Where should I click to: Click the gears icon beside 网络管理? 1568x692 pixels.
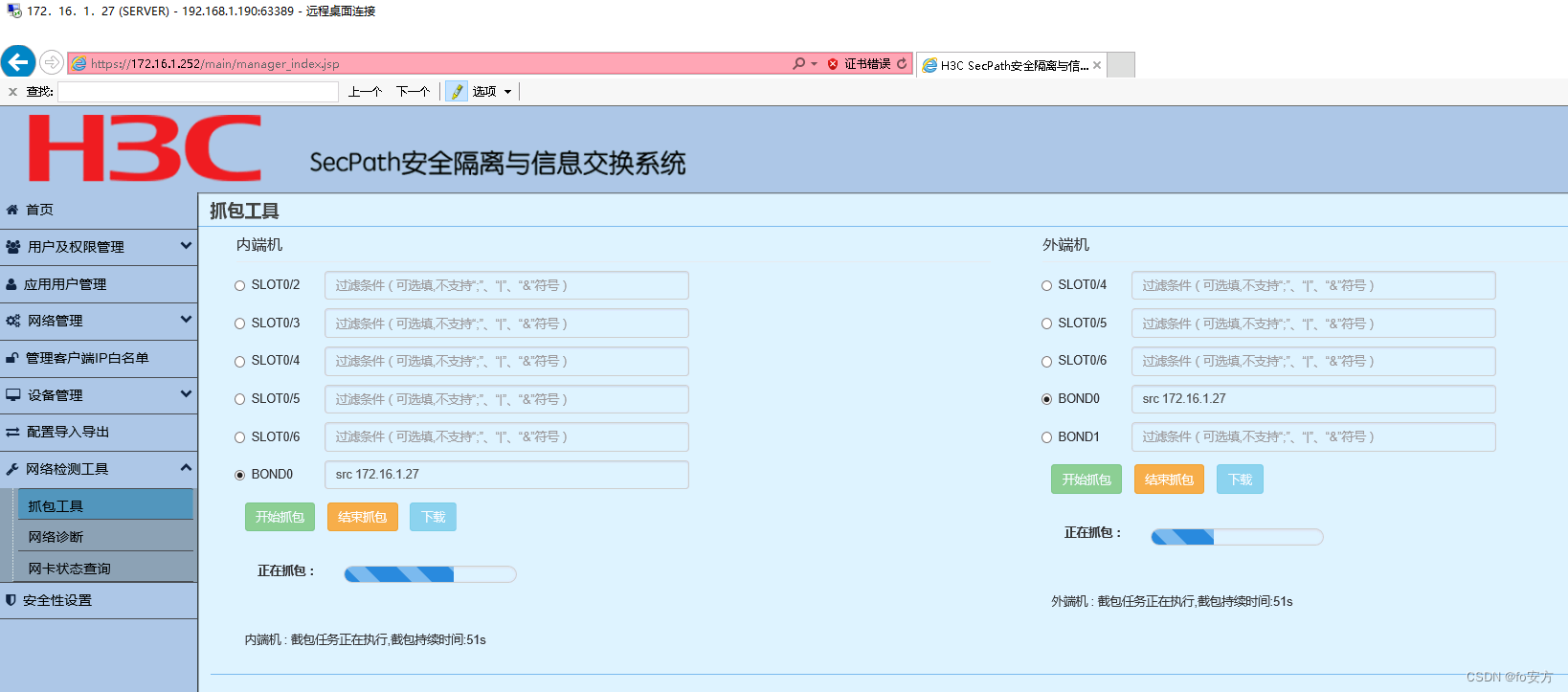tap(13, 321)
